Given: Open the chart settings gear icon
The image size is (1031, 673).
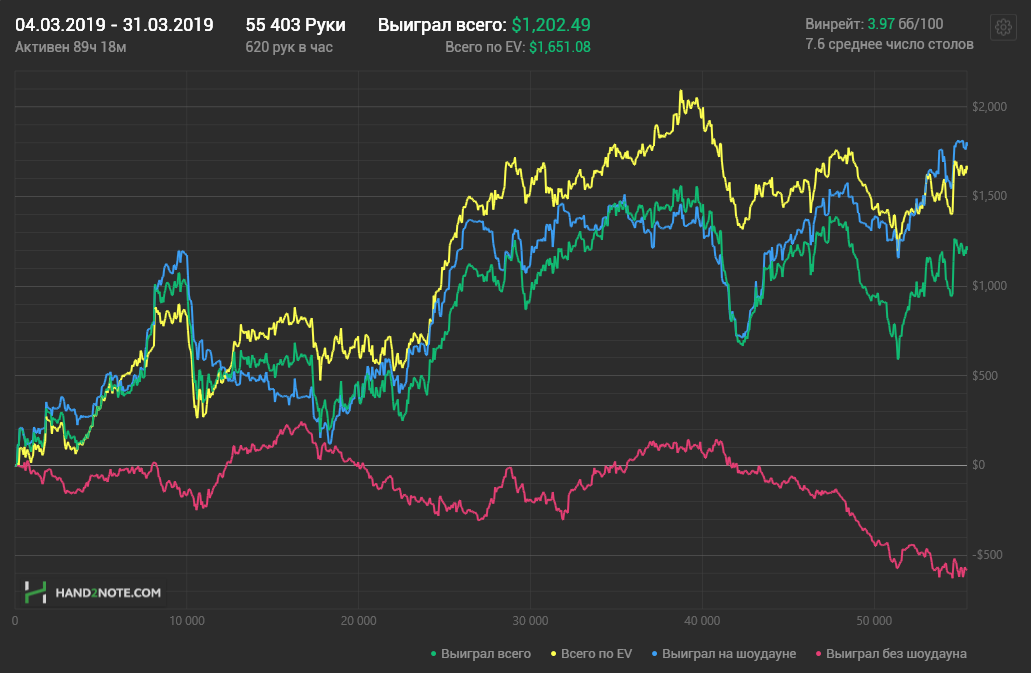Looking at the screenshot, I should 1003,27.
